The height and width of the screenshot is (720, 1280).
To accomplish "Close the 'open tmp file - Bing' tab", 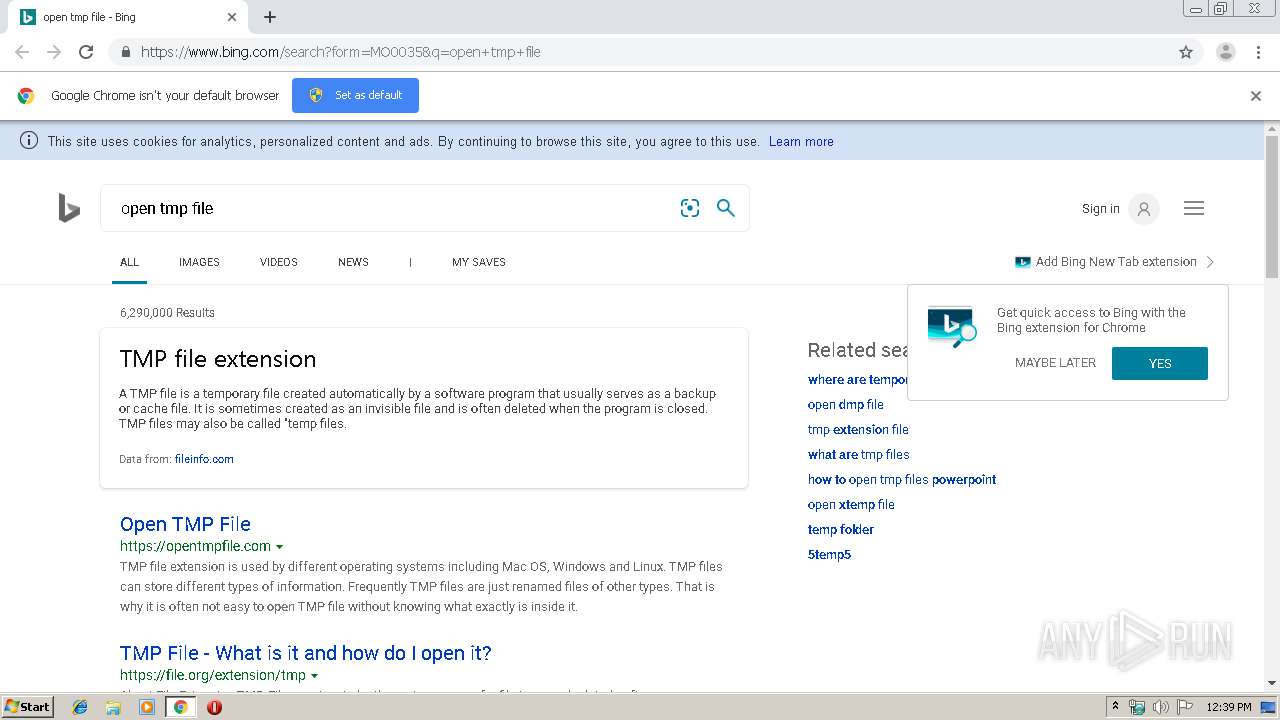I will [x=232, y=17].
